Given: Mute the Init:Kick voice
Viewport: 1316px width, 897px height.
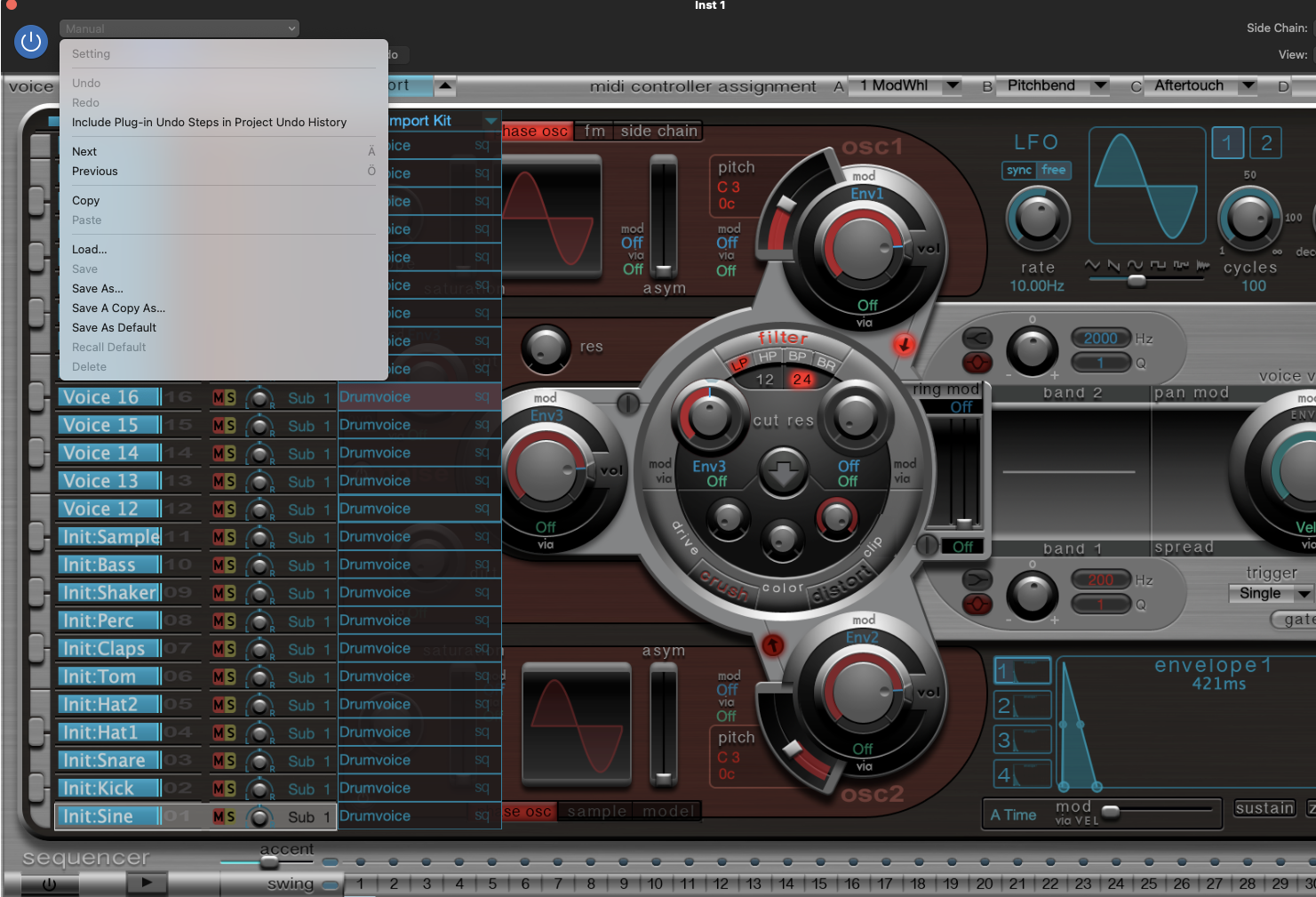Looking at the screenshot, I should (x=219, y=788).
